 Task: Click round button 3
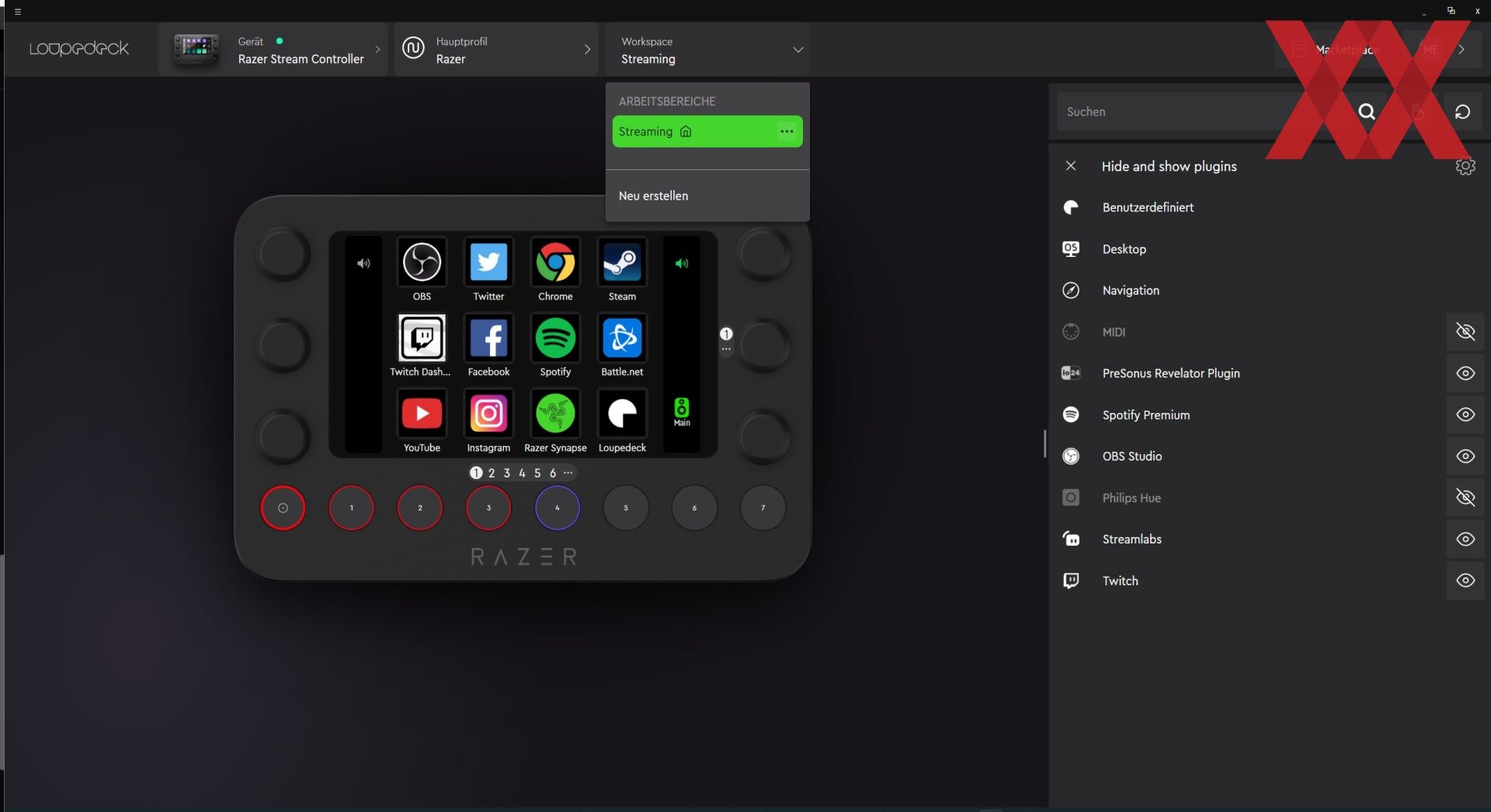coord(488,508)
